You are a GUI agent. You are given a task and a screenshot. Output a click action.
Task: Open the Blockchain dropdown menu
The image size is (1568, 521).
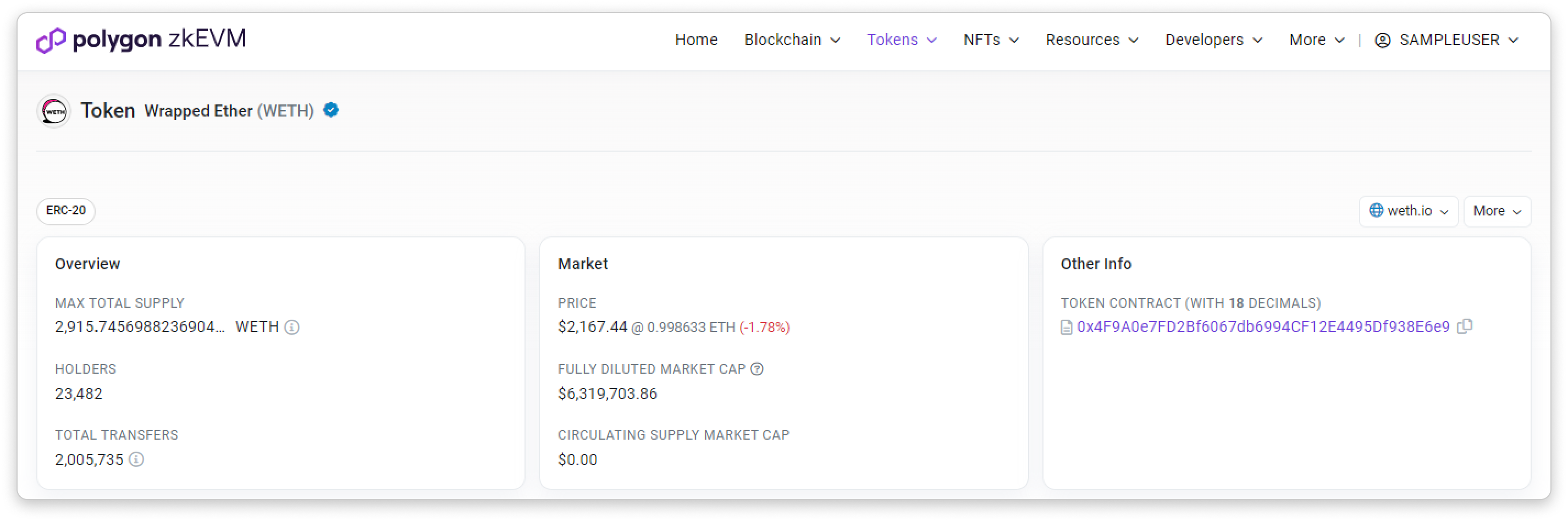(x=792, y=40)
